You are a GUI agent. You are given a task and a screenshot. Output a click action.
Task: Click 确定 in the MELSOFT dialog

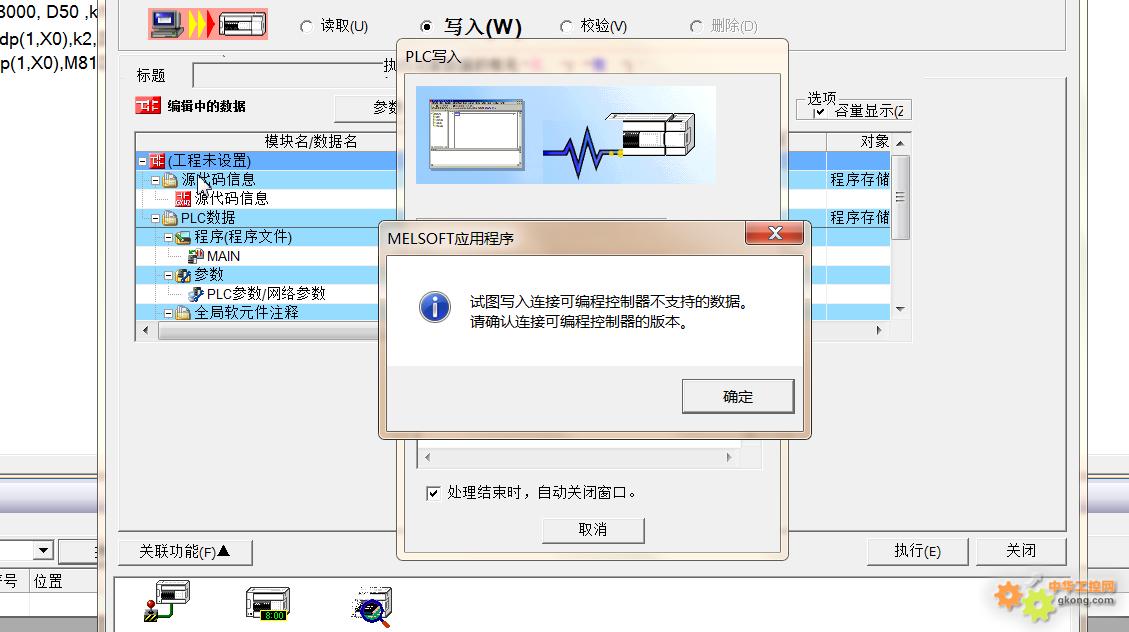click(738, 397)
